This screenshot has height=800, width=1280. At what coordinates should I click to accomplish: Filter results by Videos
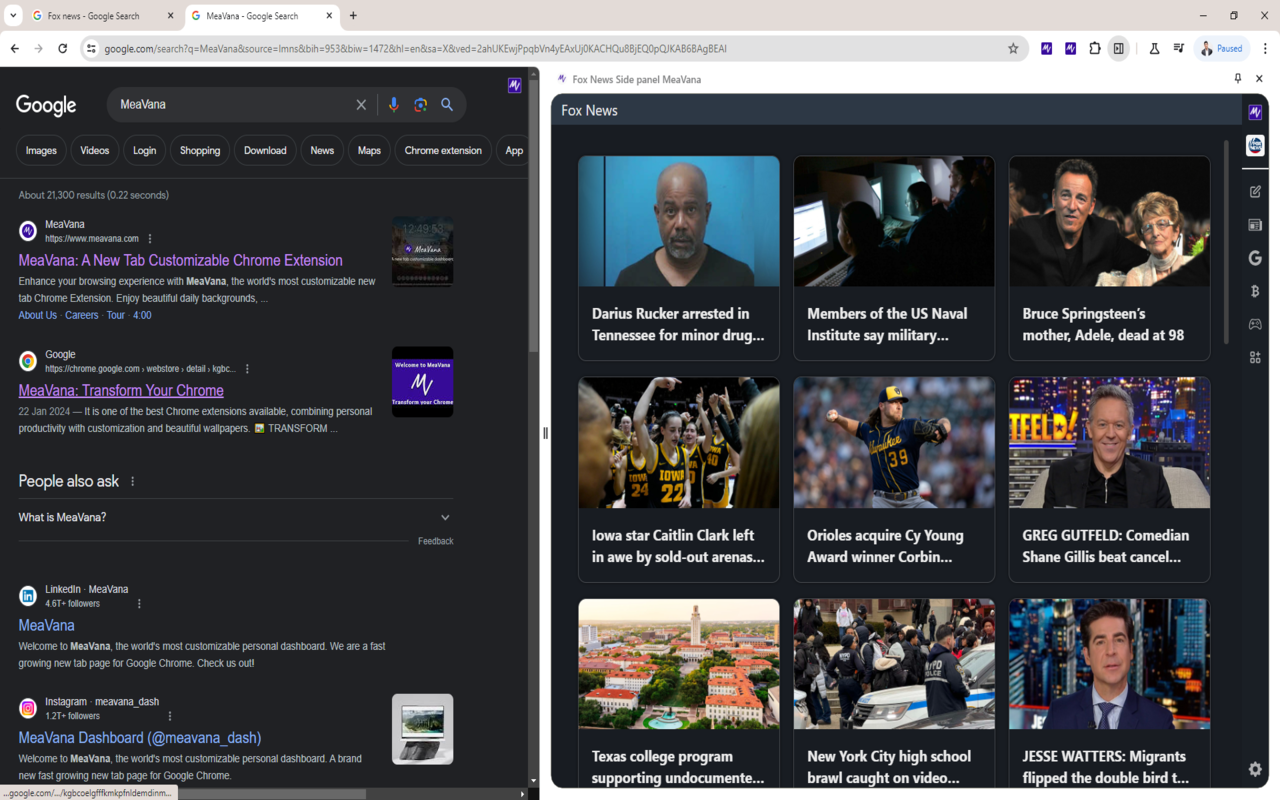(95, 150)
